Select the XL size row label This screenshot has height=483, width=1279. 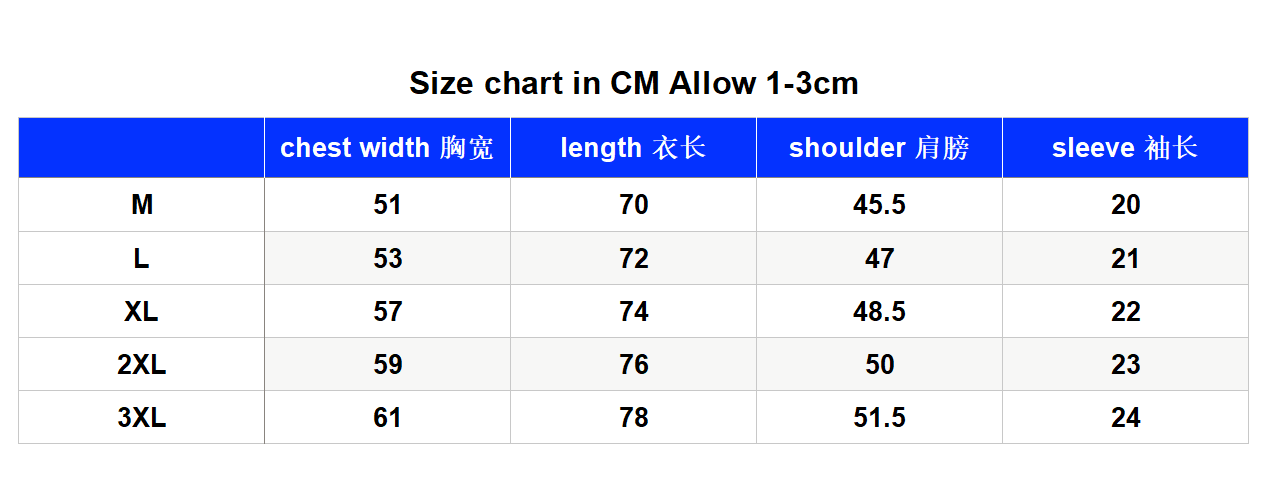click(x=142, y=312)
